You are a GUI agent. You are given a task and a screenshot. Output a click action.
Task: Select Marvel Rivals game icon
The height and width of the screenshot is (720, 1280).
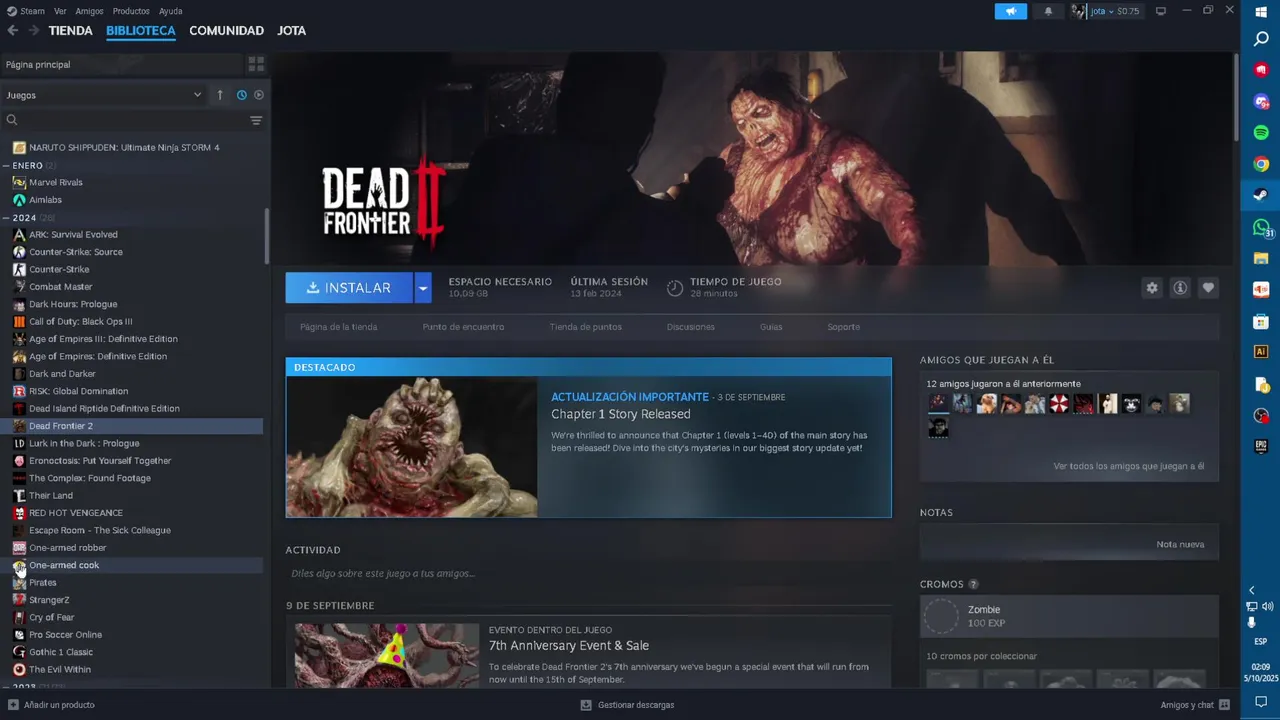(x=19, y=182)
